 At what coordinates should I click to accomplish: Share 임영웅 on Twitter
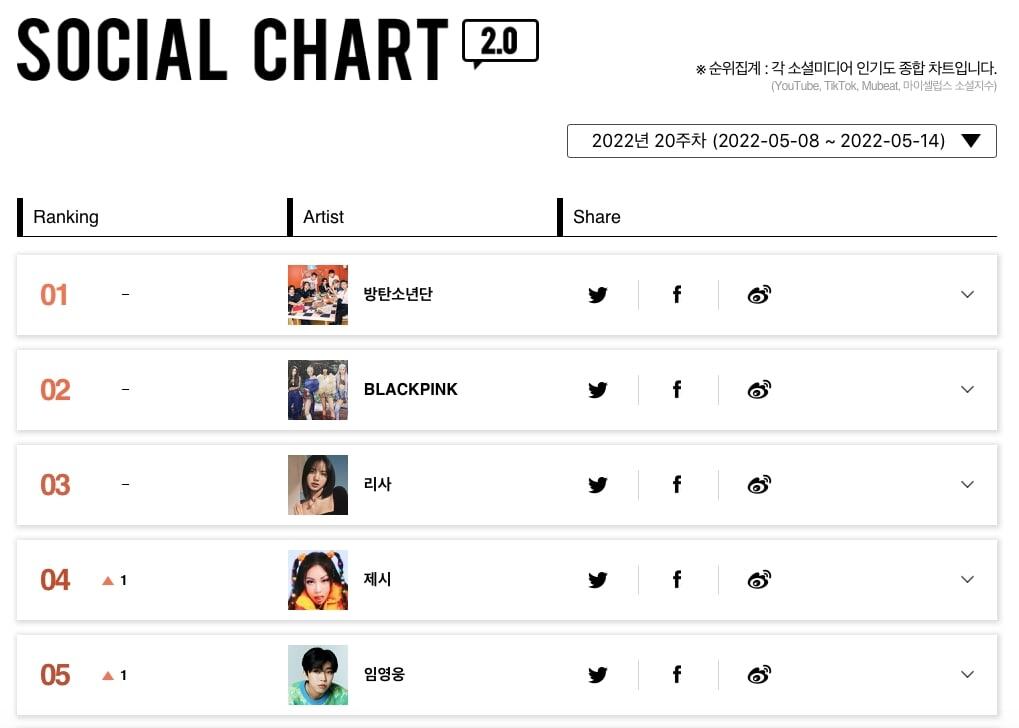point(598,675)
